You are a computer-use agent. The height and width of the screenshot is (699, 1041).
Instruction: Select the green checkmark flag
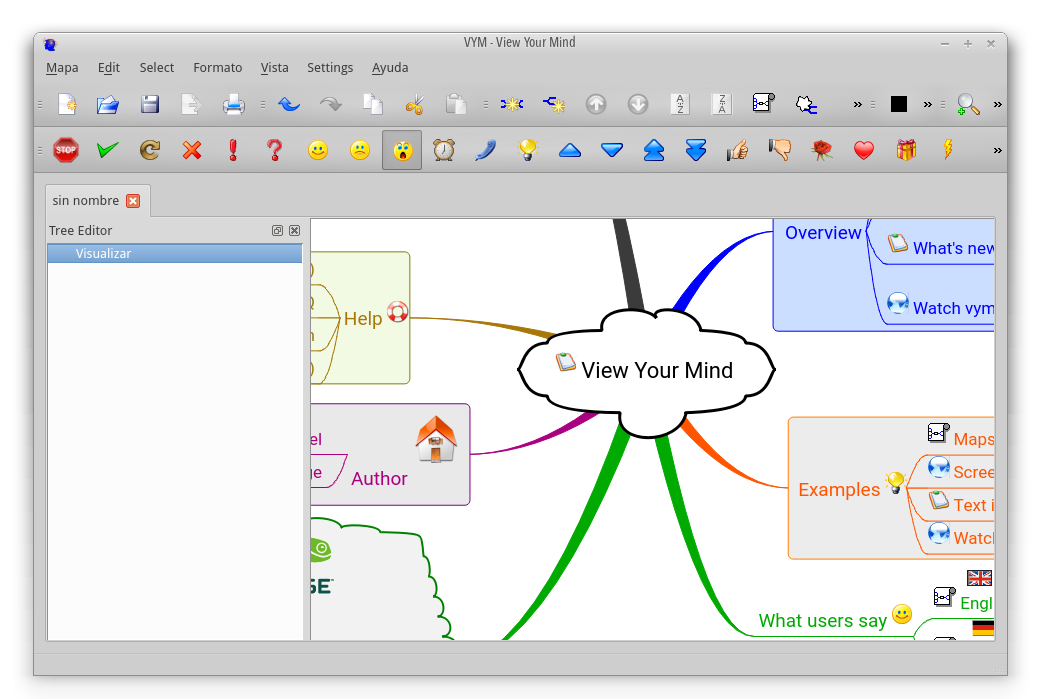pyautogui.click(x=108, y=150)
